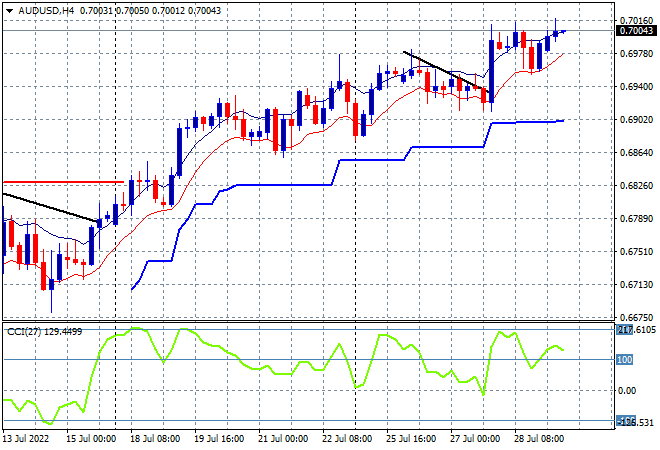Select price scale level 0.67130

click(x=636, y=285)
